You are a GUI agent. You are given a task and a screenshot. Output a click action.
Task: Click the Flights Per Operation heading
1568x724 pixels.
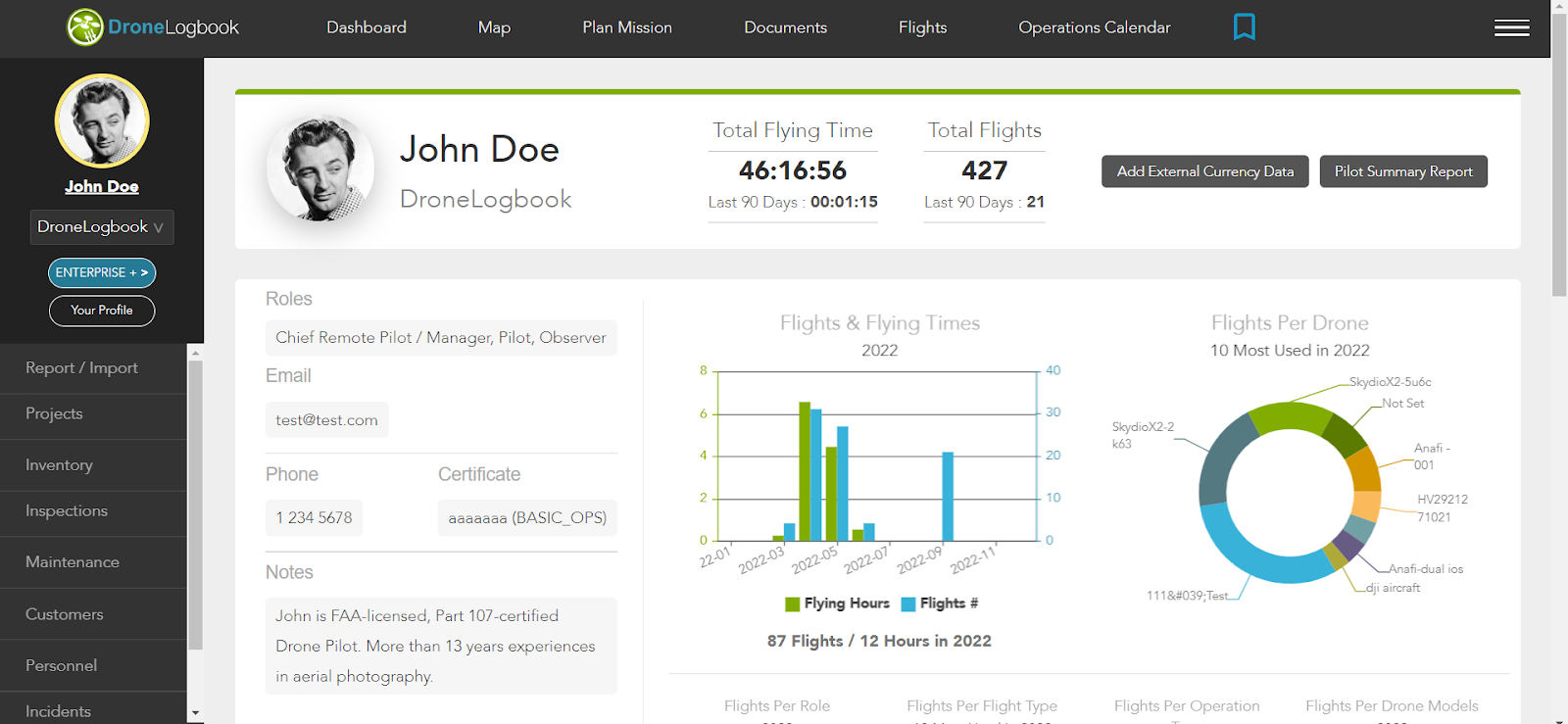point(1187,706)
